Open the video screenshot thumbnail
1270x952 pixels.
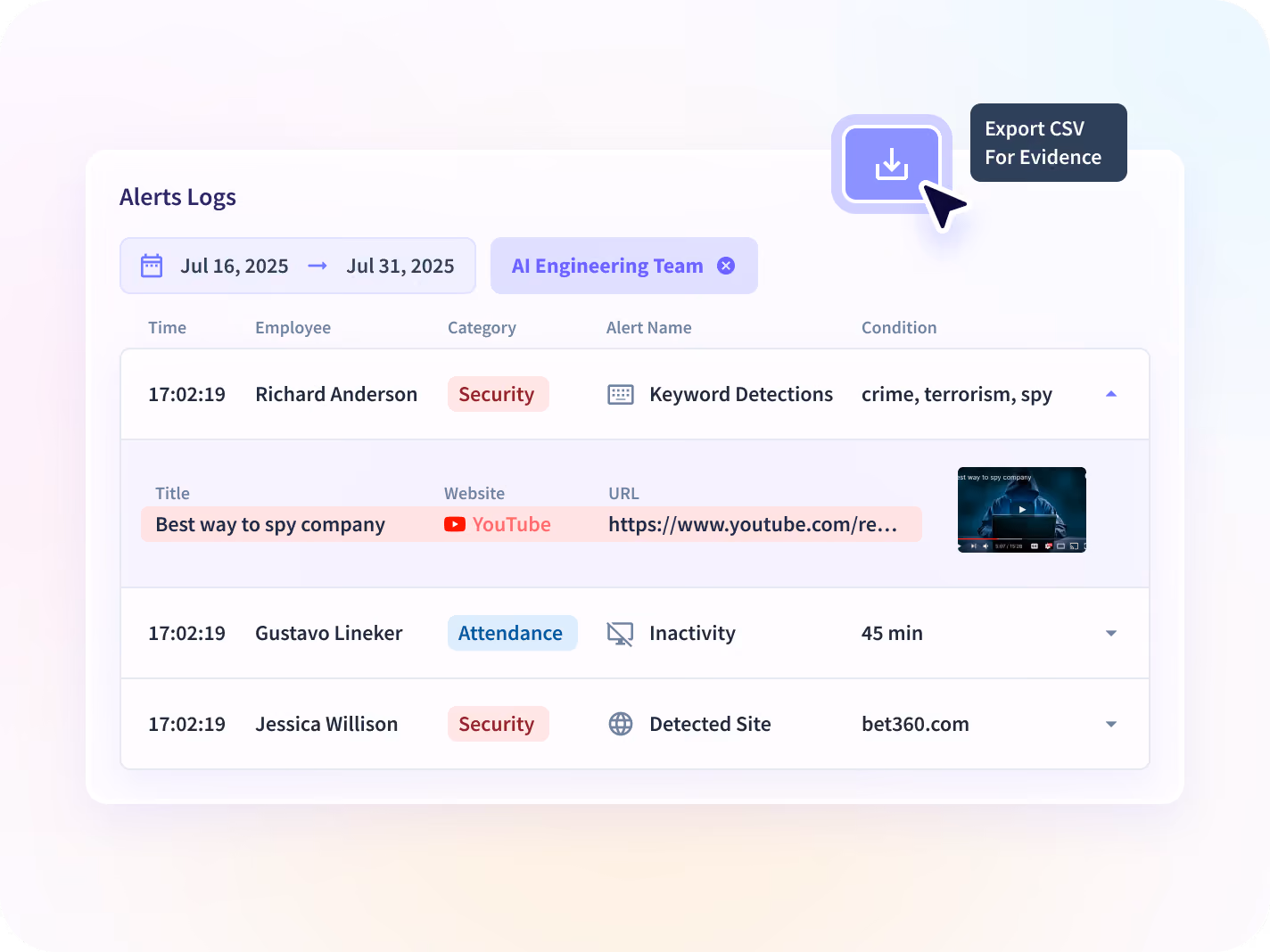click(x=1022, y=510)
